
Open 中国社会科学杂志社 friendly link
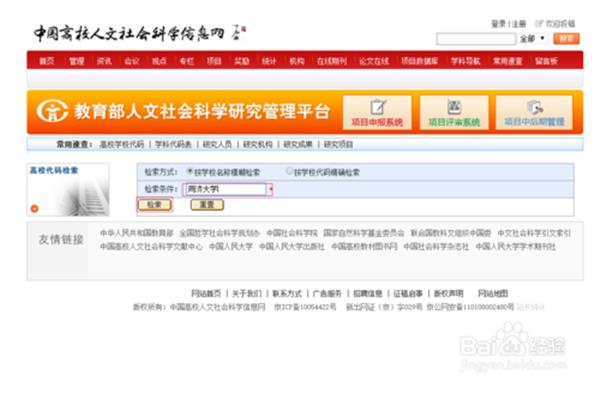(436, 246)
